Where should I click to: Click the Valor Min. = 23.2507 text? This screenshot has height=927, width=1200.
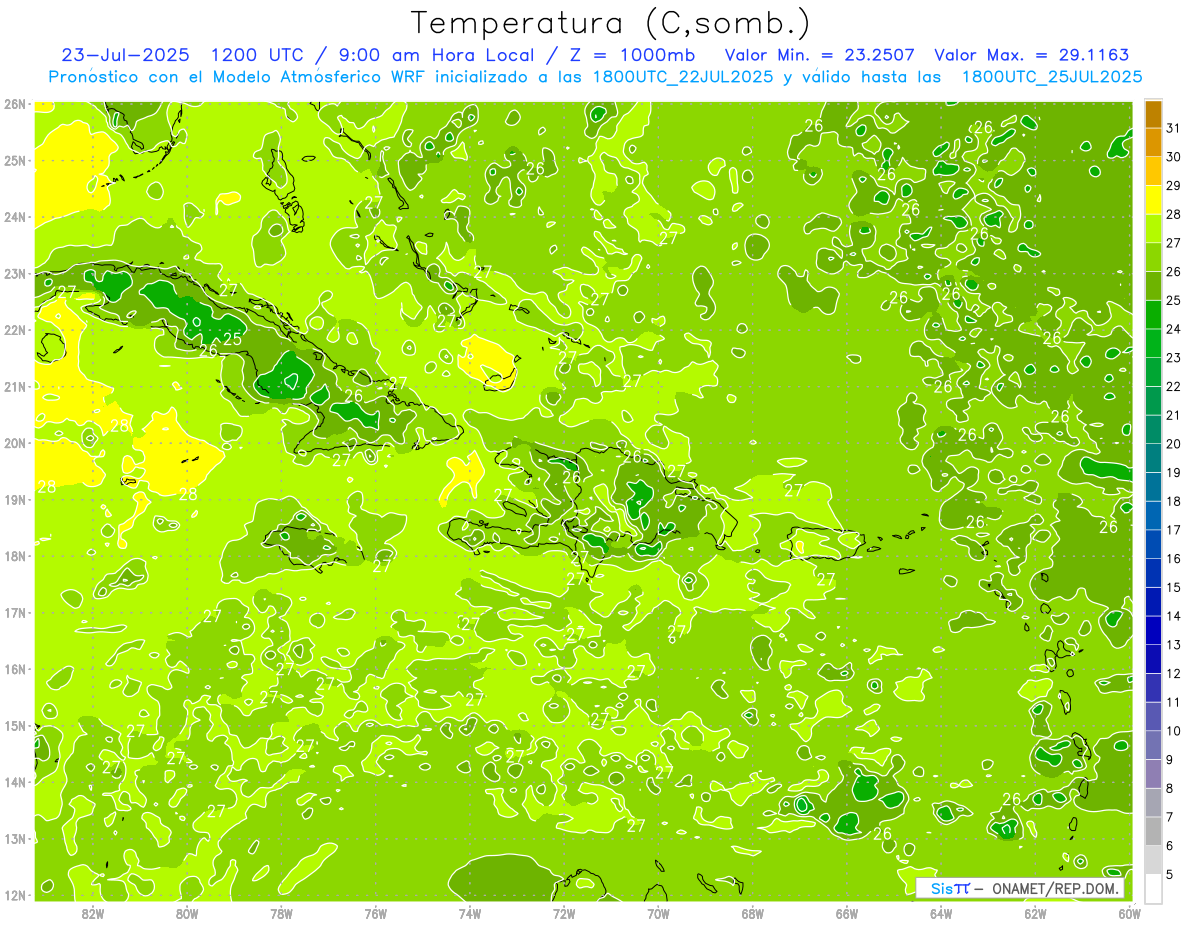pyautogui.click(x=819, y=55)
